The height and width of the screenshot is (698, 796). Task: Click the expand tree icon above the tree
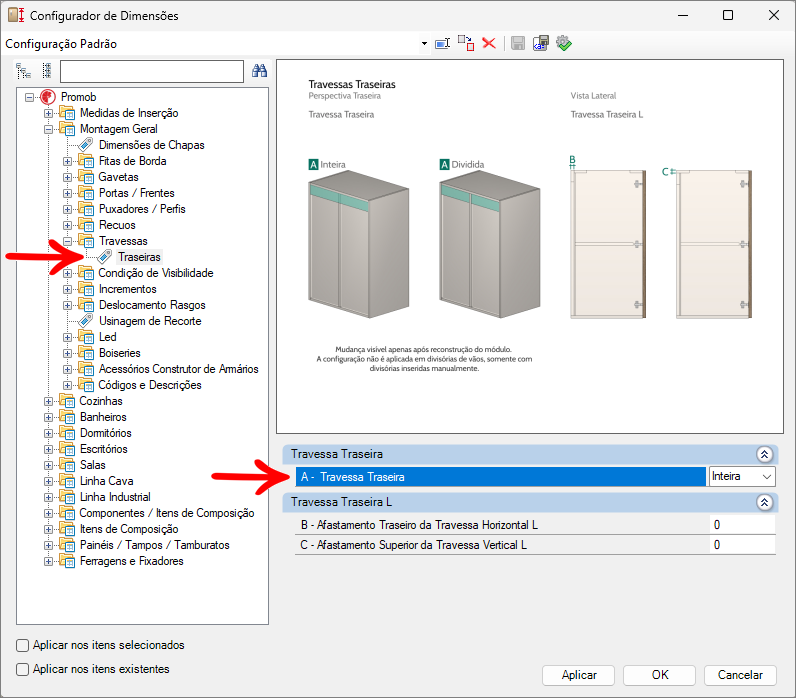pos(23,71)
